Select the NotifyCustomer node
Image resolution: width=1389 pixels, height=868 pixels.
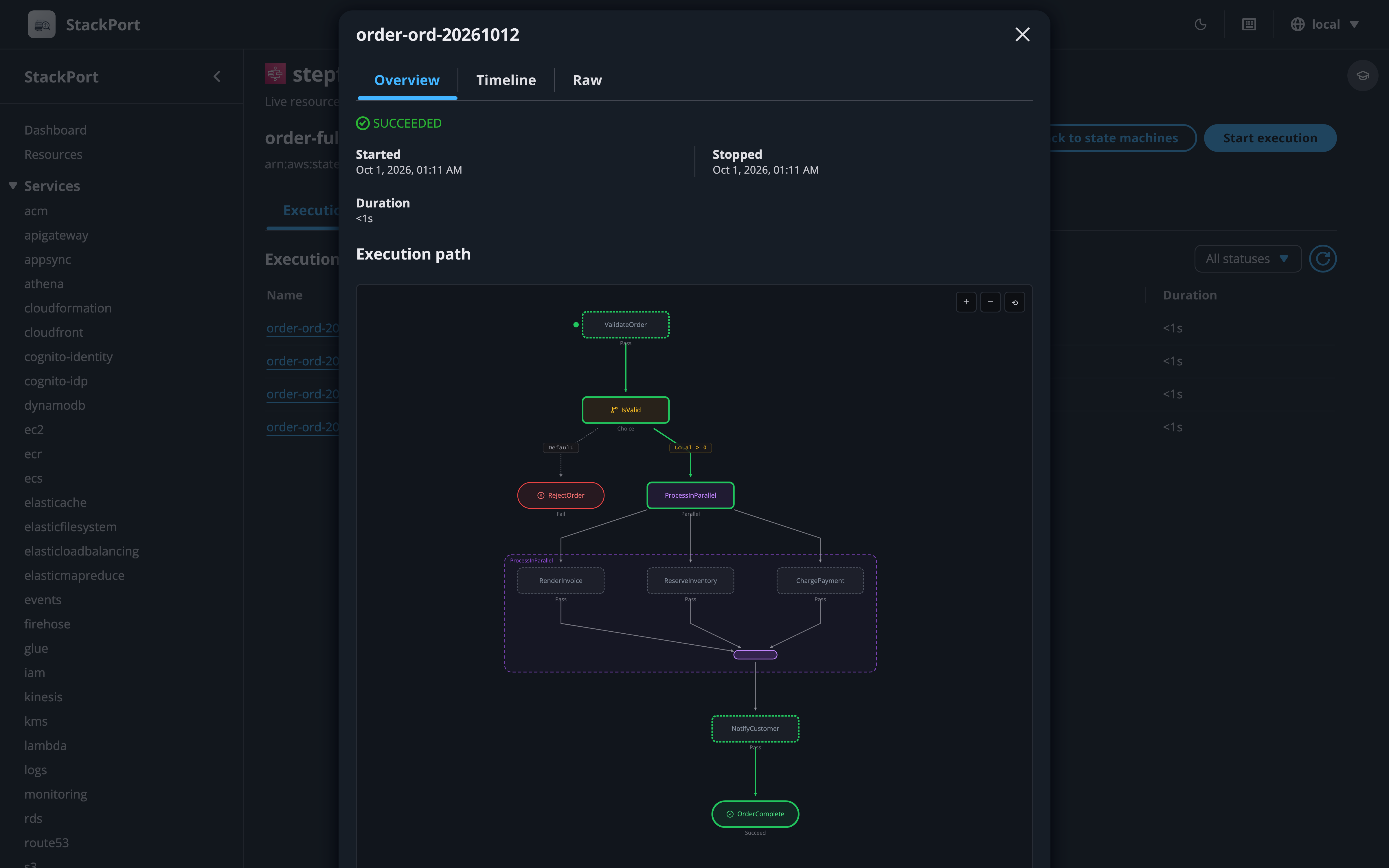755,729
